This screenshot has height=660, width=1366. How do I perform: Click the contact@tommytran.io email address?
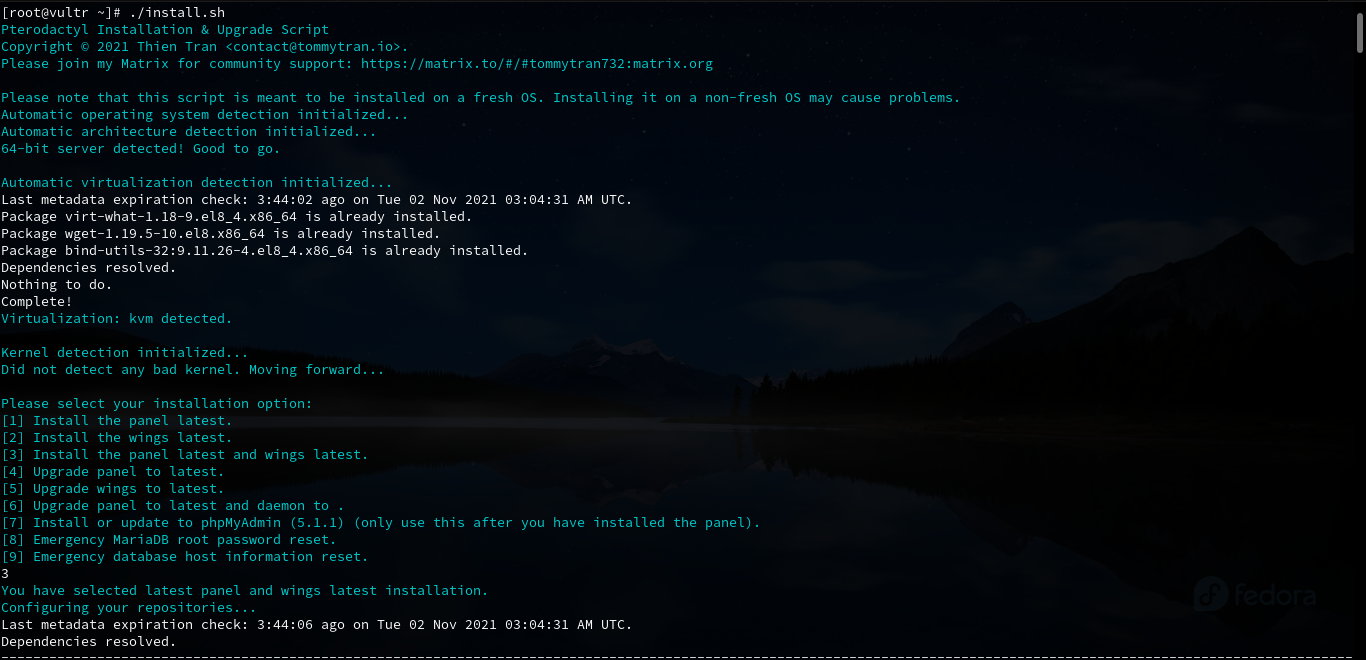[x=316, y=47]
